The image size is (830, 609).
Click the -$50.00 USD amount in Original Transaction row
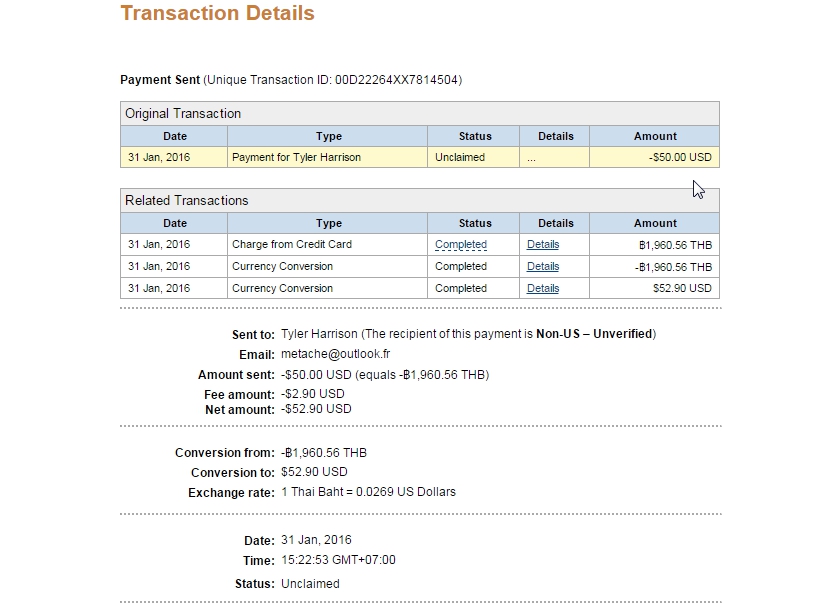pos(680,157)
